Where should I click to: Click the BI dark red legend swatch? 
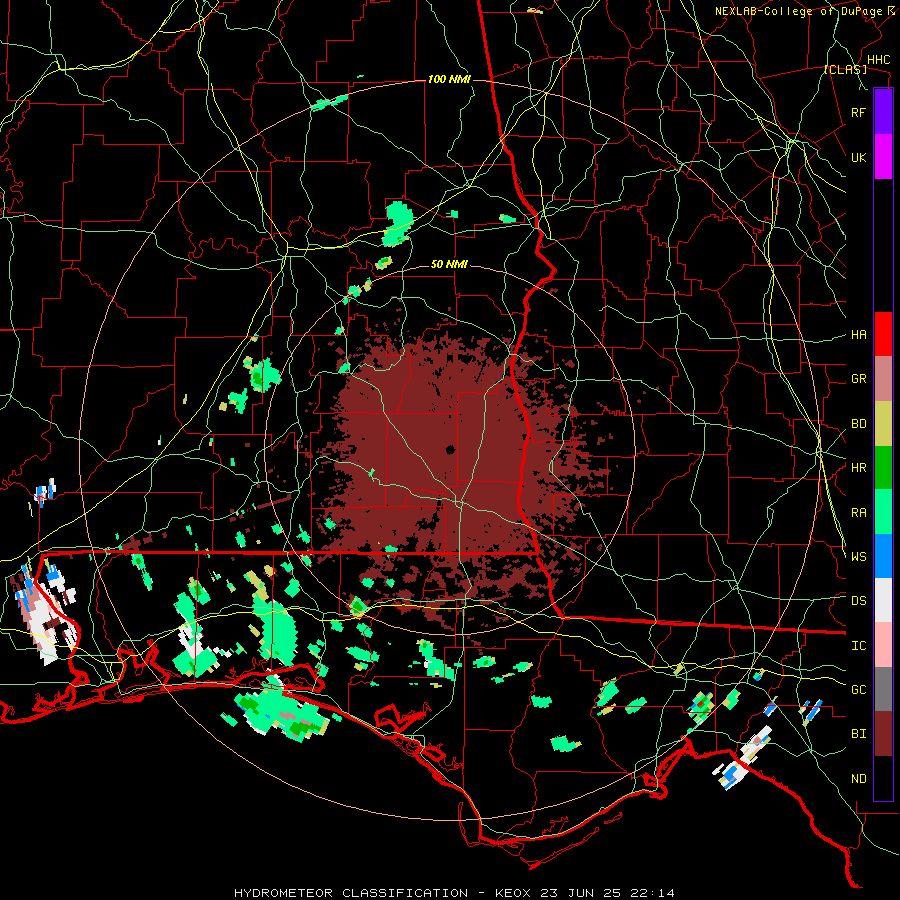point(883,734)
